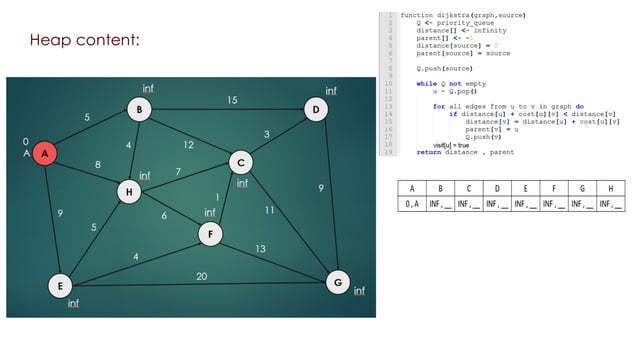Click code line 'Q.push(v)'

(x=483, y=137)
